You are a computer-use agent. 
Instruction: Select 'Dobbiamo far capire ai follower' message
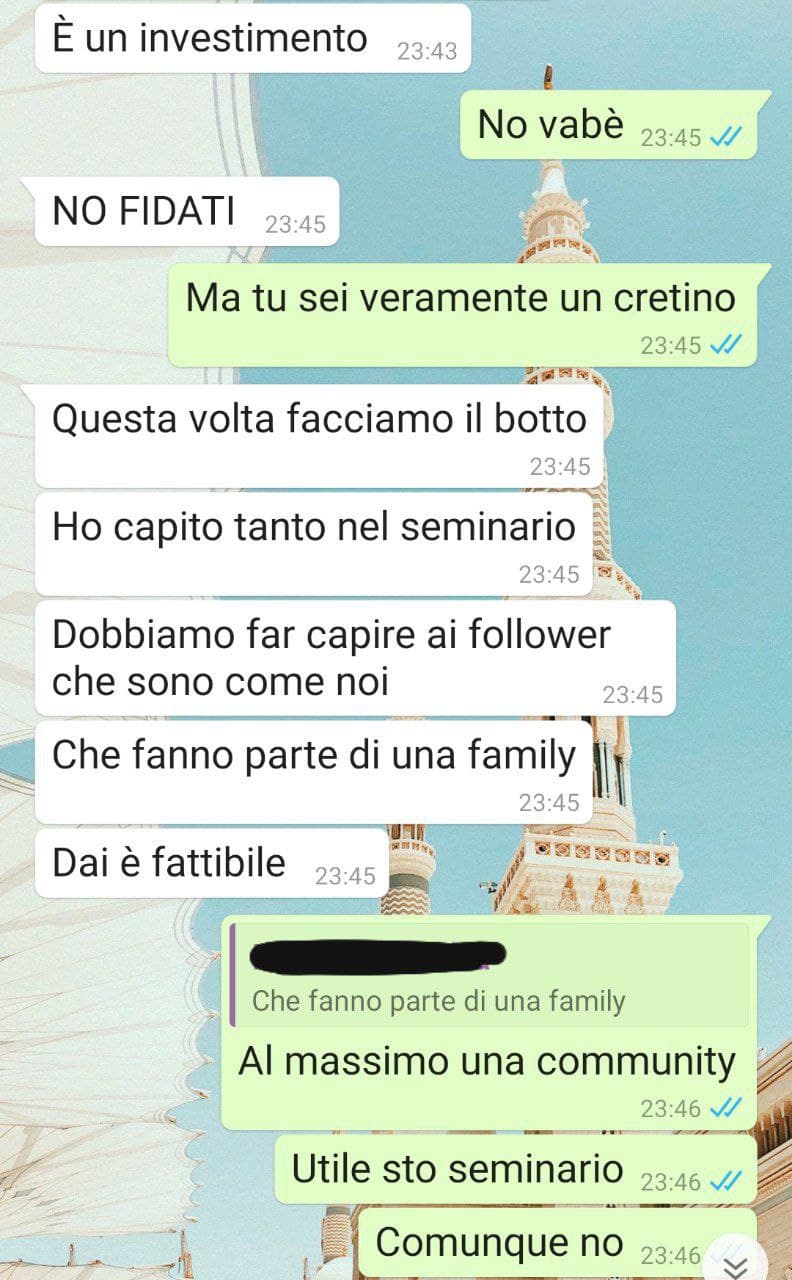(355, 658)
